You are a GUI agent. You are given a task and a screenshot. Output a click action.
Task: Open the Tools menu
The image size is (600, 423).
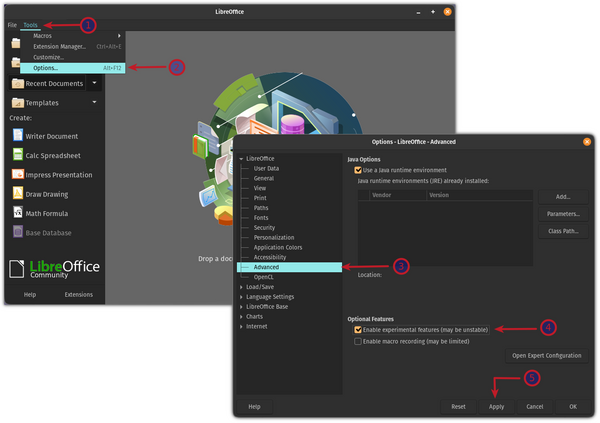point(30,24)
